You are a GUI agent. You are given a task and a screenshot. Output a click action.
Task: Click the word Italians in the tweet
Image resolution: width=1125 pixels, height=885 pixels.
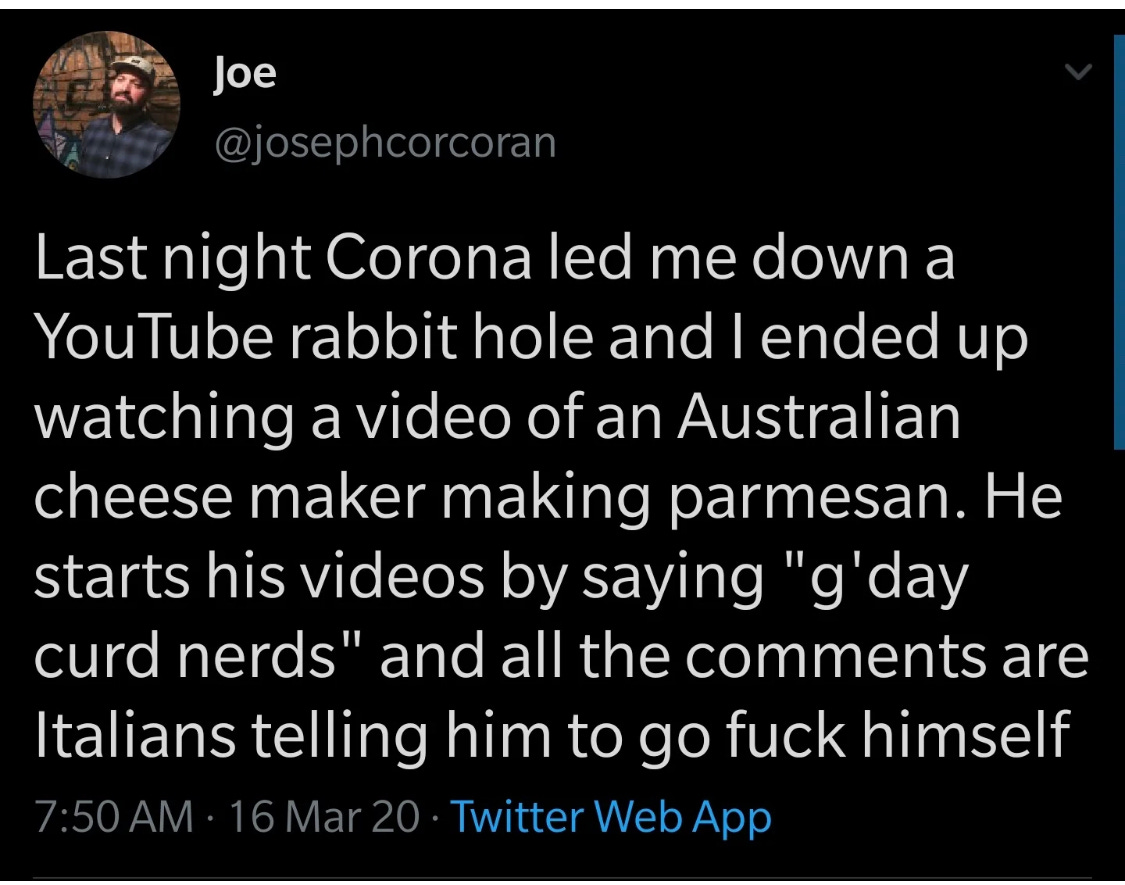(135, 734)
